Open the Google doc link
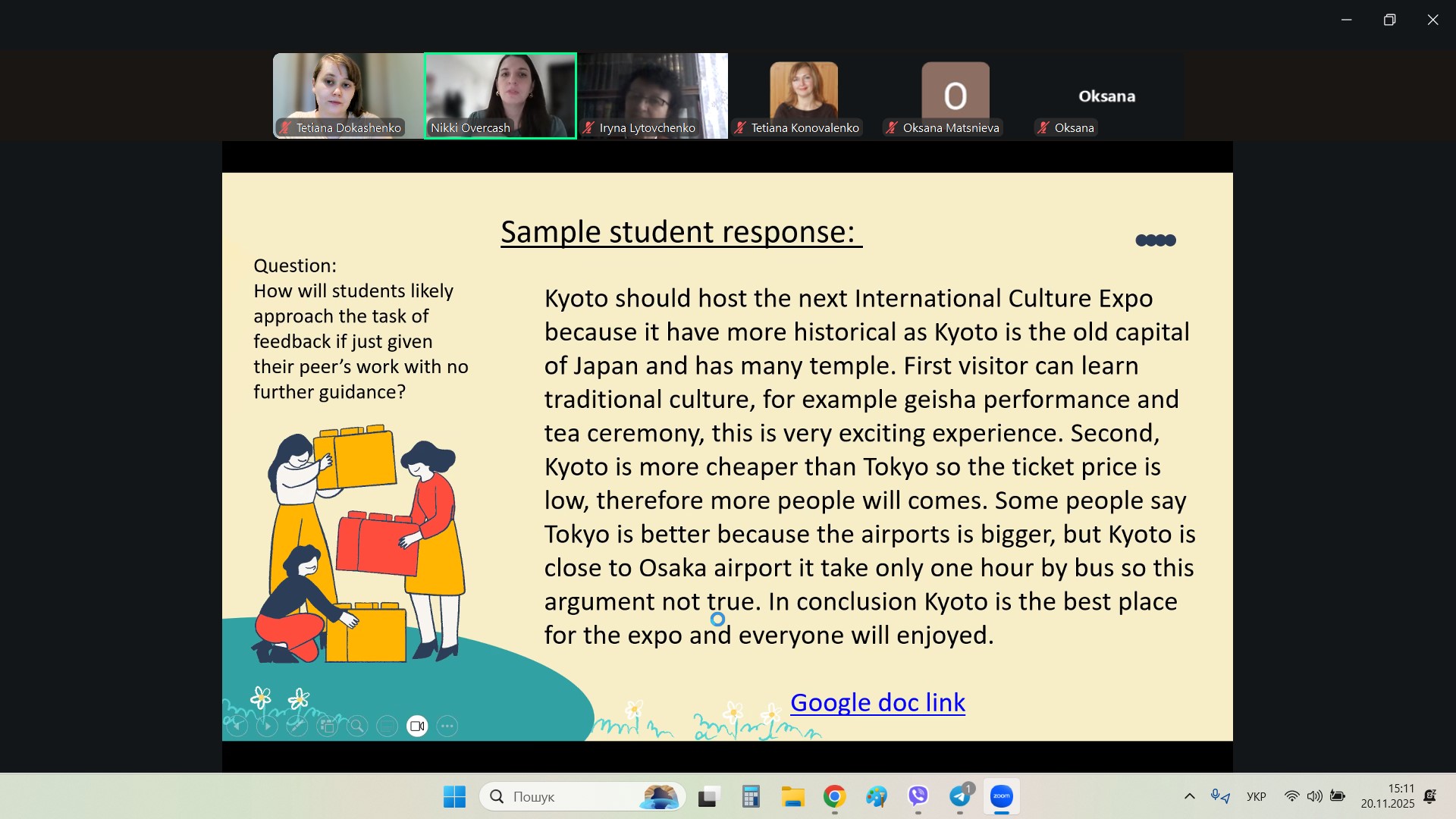 click(877, 702)
